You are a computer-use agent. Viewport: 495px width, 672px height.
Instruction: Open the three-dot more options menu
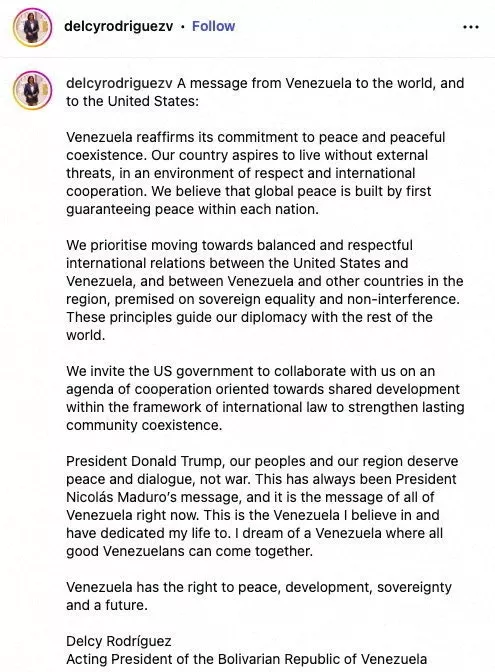pyautogui.click(x=471, y=27)
